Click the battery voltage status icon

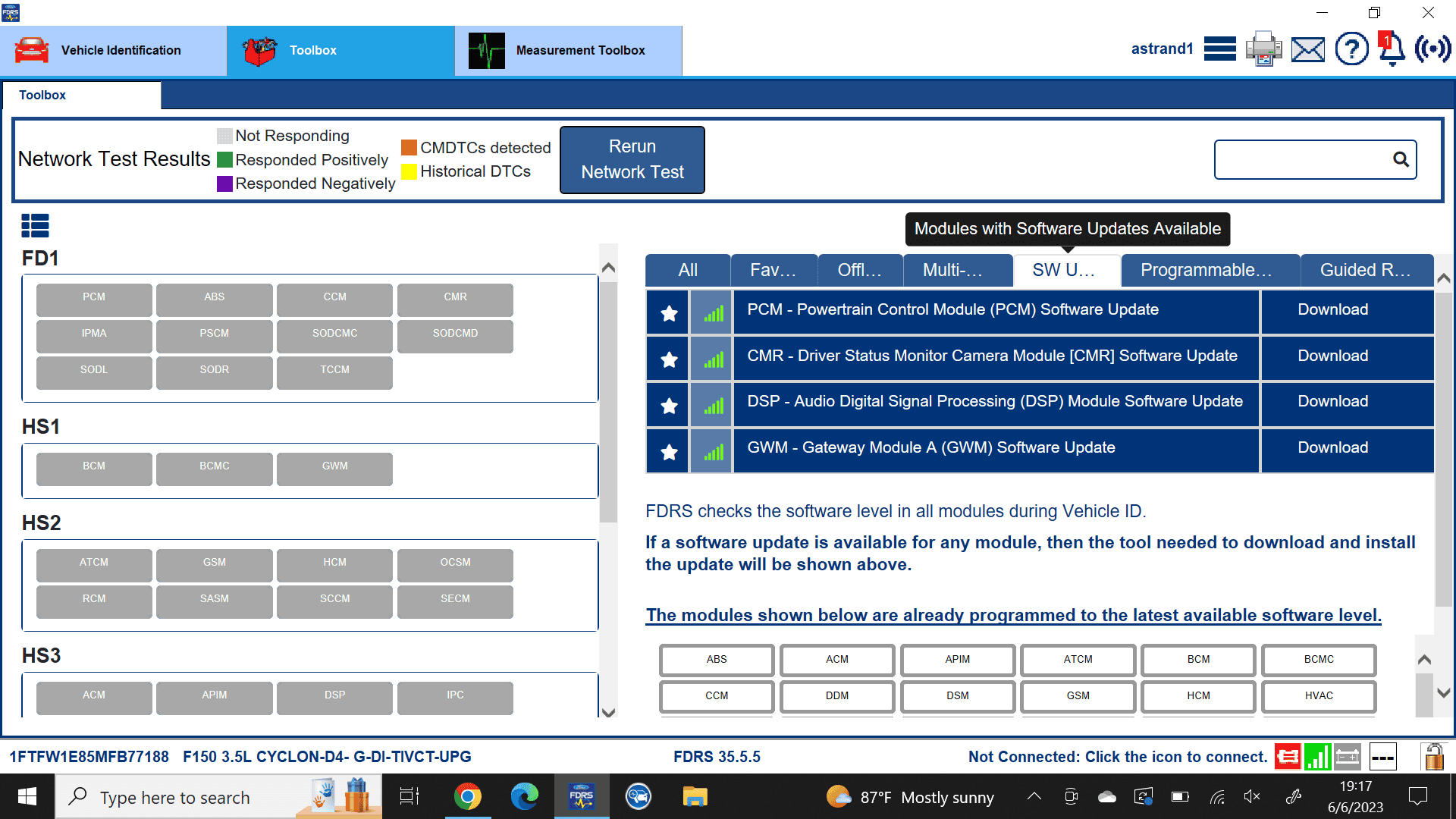tap(1348, 756)
